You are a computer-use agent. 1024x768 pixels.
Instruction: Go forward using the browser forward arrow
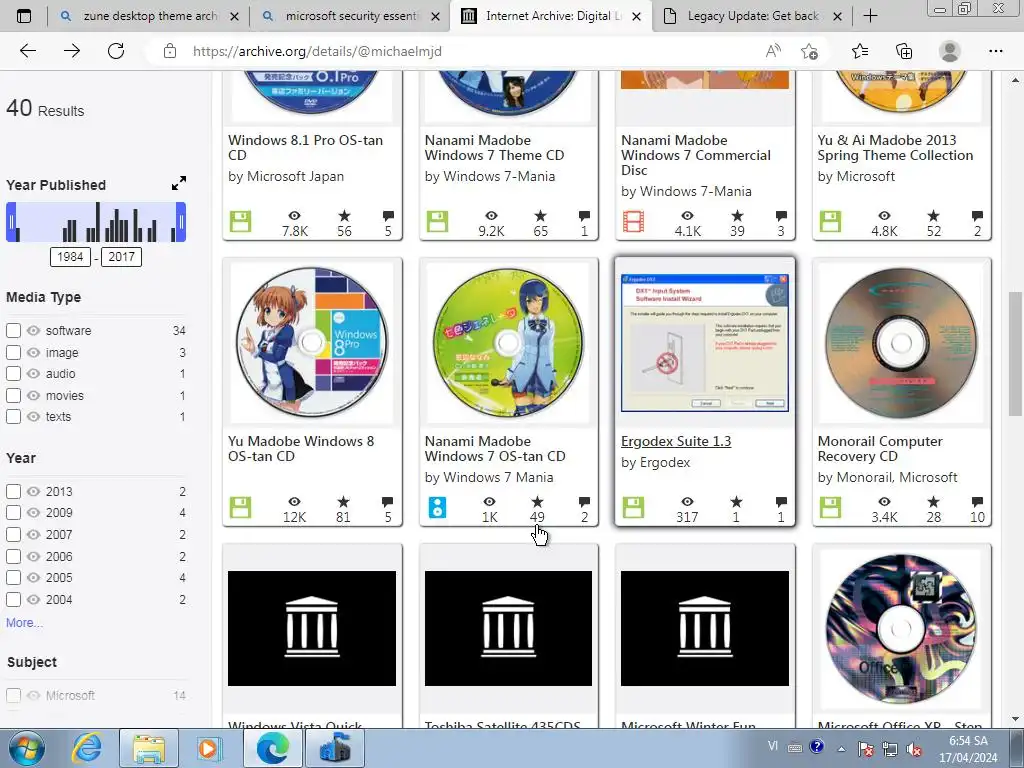click(x=72, y=51)
